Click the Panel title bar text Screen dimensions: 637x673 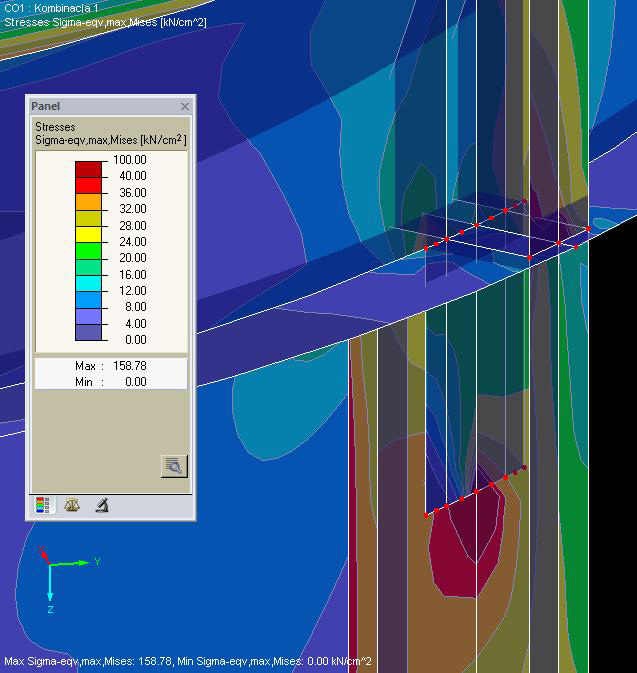pos(46,106)
